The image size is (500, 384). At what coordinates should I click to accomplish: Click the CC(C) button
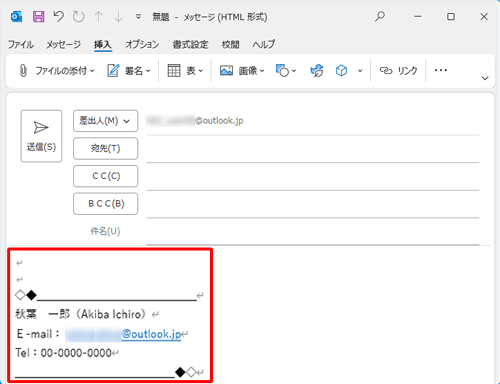(x=105, y=176)
